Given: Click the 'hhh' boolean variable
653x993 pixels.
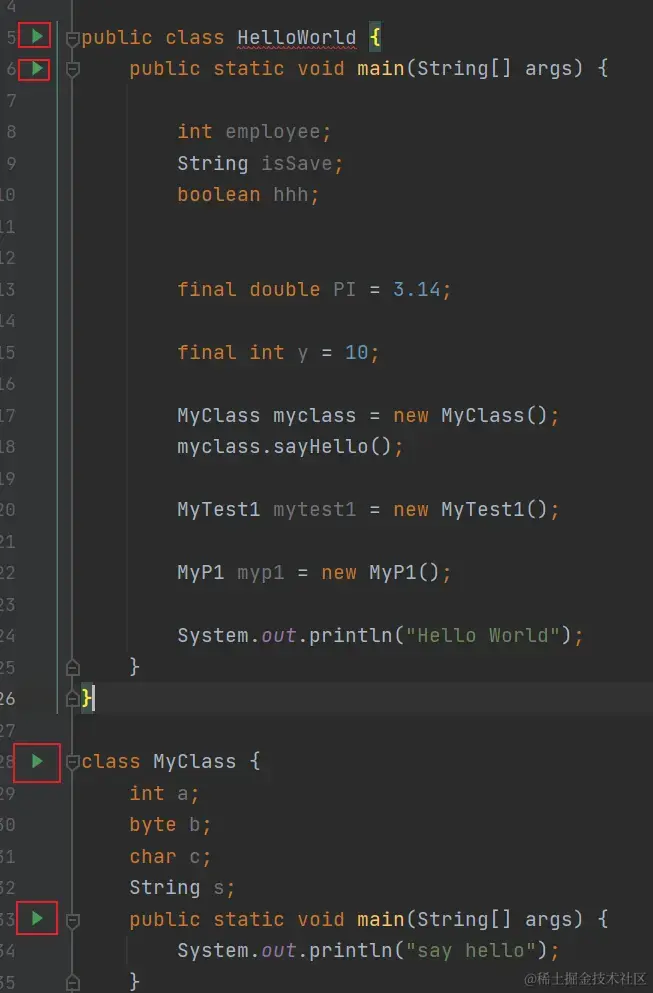Looking at the screenshot, I should click(291, 194).
